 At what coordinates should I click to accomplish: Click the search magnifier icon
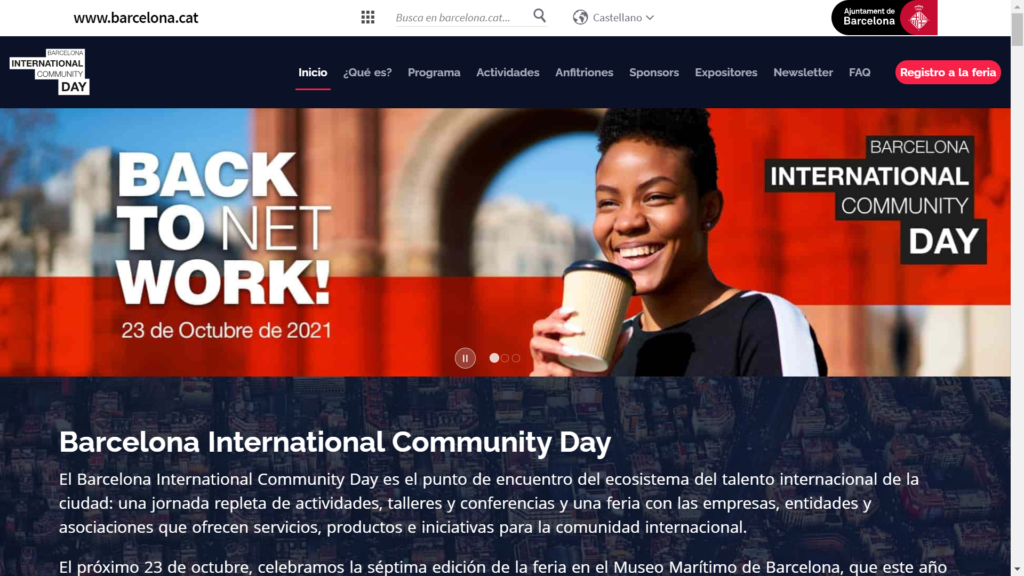539,16
